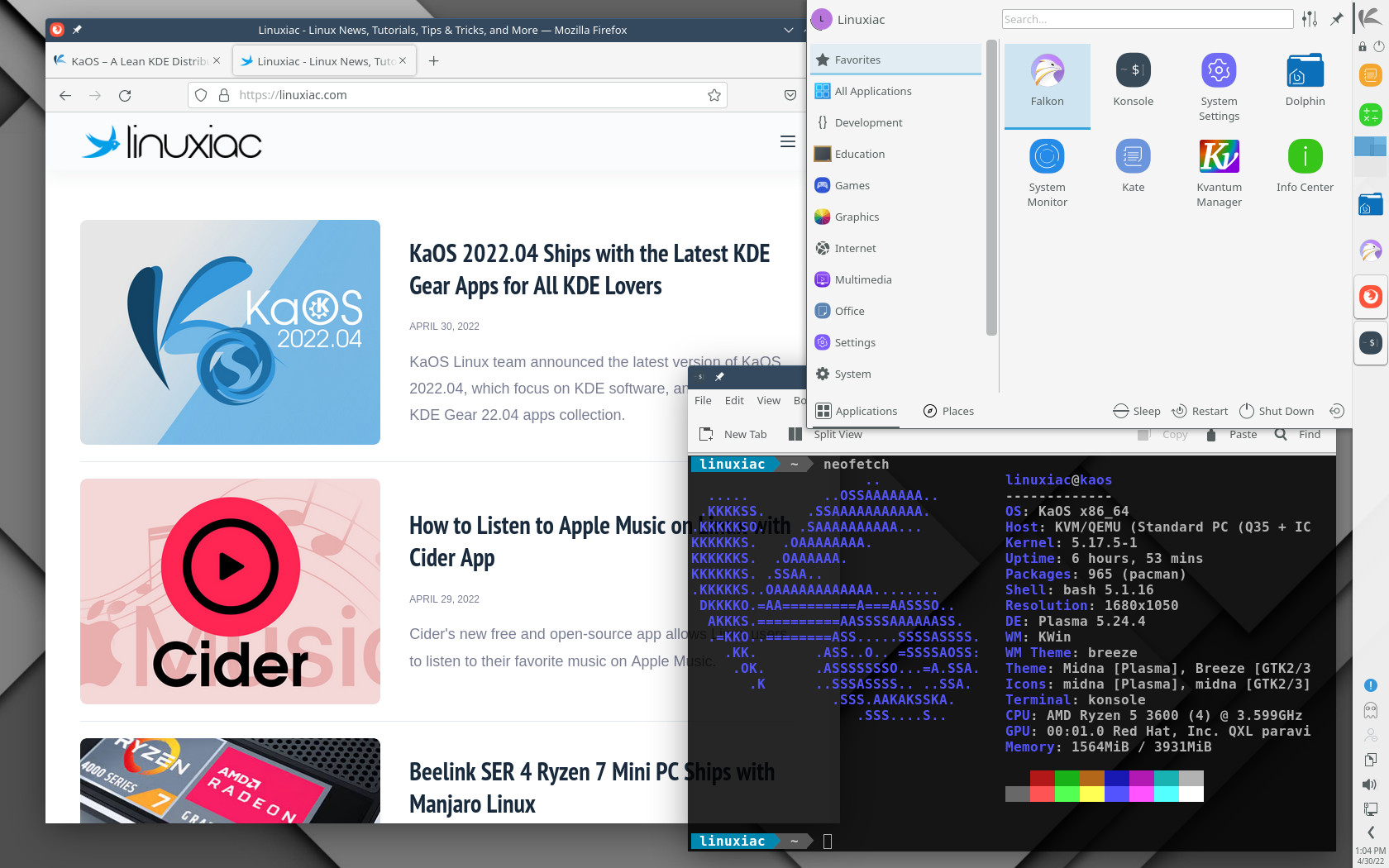The width and height of the screenshot is (1389, 868).
Task: Click the KaOS launcher icon in panel
Action: pos(1370,18)
